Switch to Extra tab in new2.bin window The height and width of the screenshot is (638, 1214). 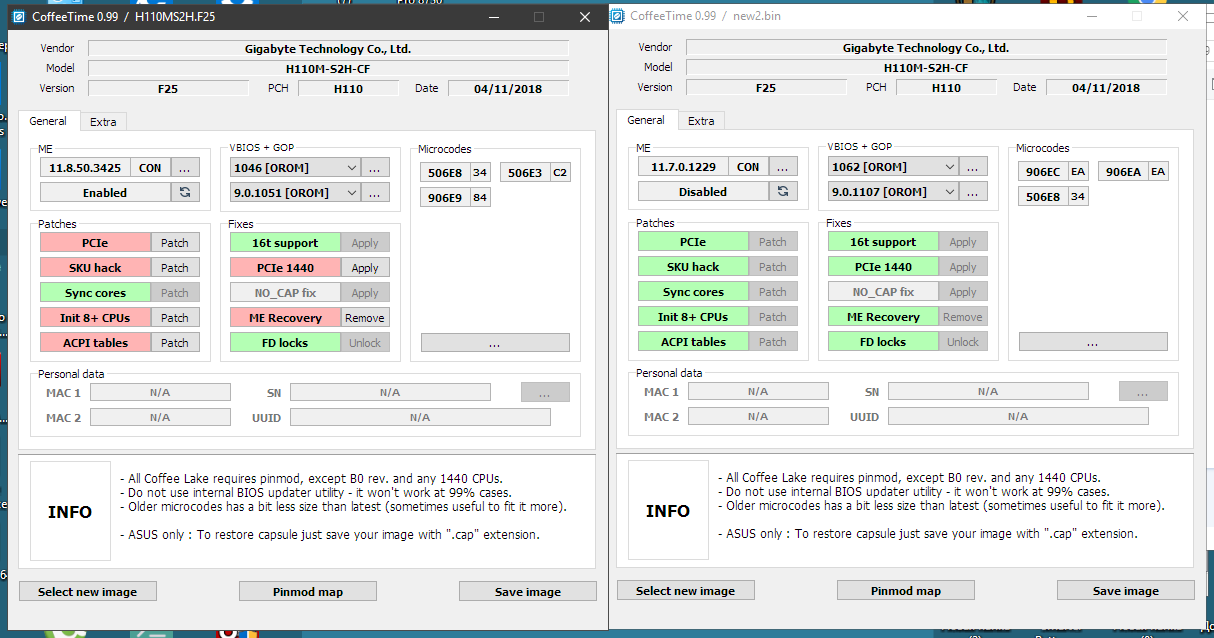[x=701, y=121]
